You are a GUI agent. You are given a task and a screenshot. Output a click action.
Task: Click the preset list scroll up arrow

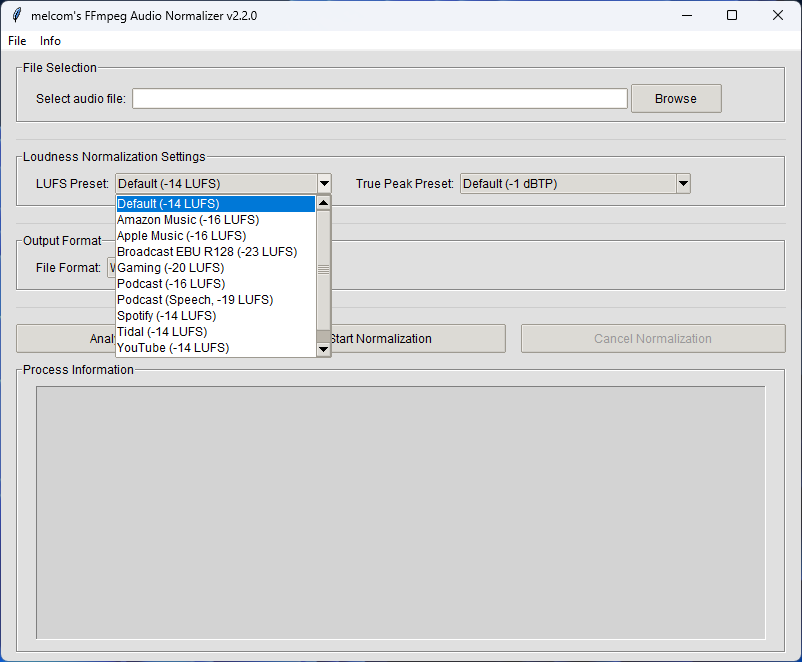[323, 203]
